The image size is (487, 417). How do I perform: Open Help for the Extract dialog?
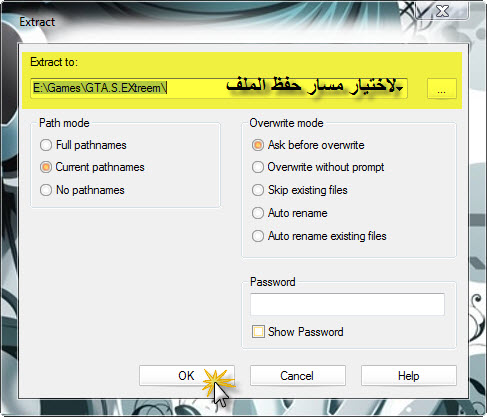point(409,376)
